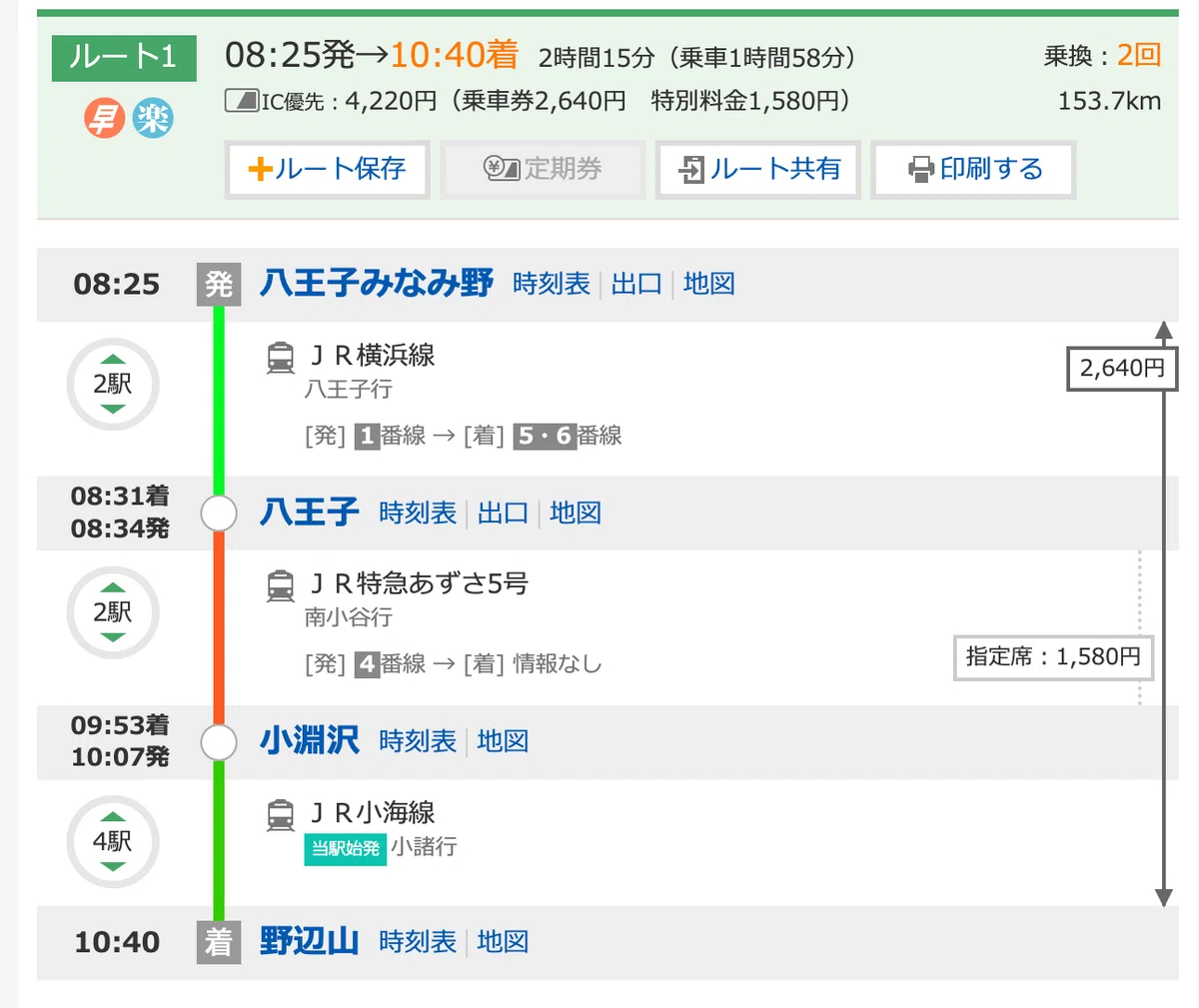Click the 10:40着 arrival time text
The height and width of the screenshot is (1008, 1199).
(454, 55)
